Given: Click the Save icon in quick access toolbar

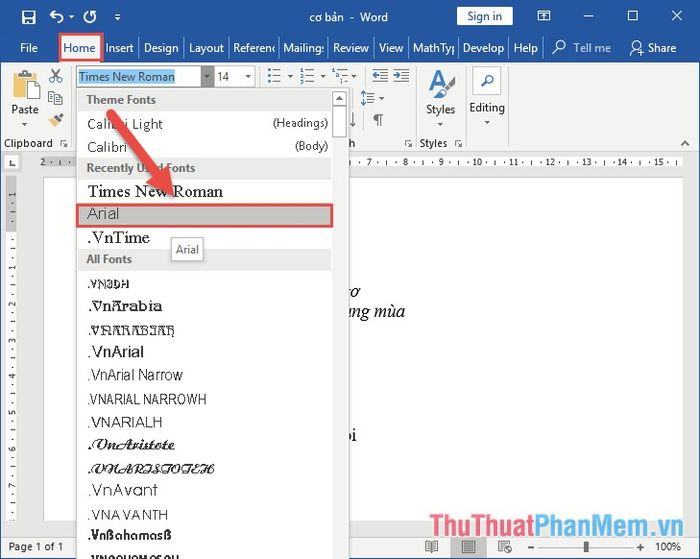Looking at the screenshot, I should (x=29, y=17).
